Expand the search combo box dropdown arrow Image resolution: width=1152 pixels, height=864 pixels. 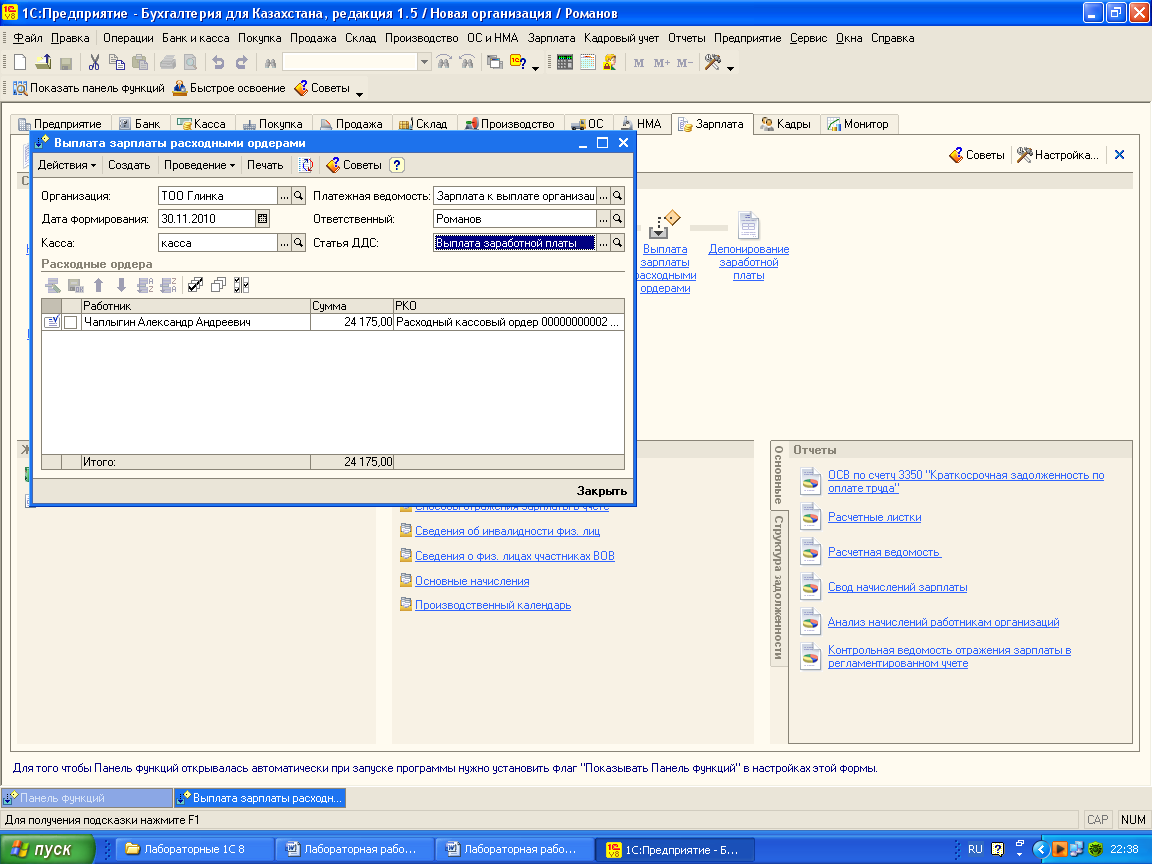click(x=424, y=63)
